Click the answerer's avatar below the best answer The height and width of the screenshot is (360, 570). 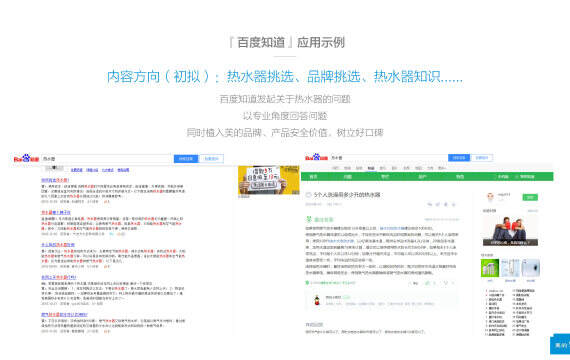[x=317, y=300]
